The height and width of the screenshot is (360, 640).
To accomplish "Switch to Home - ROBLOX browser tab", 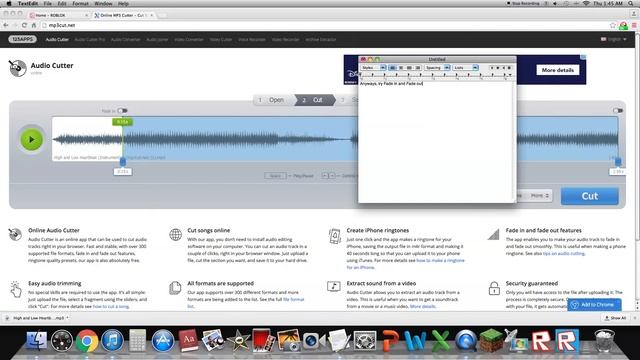I will point(59,15).
